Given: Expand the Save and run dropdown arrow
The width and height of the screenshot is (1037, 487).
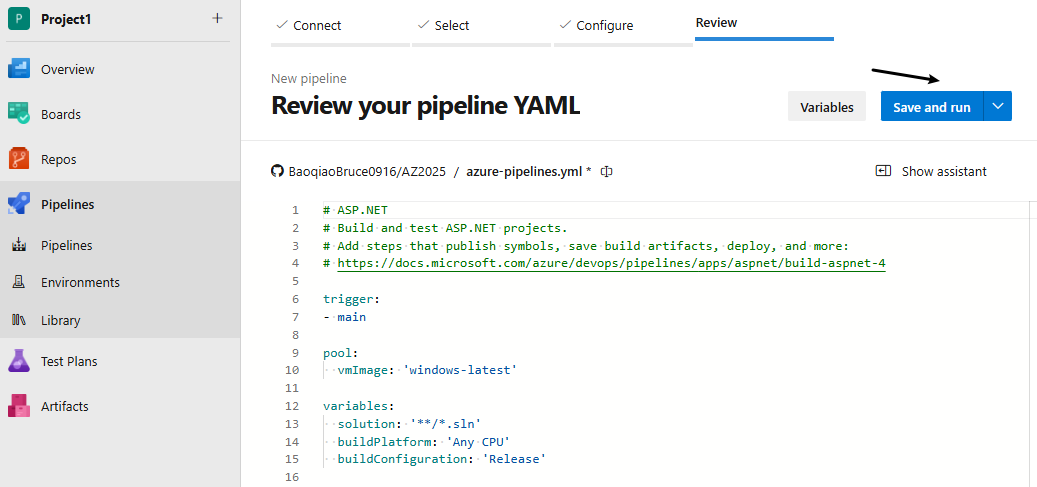Looking at the screenshot, I should [998, 107].
